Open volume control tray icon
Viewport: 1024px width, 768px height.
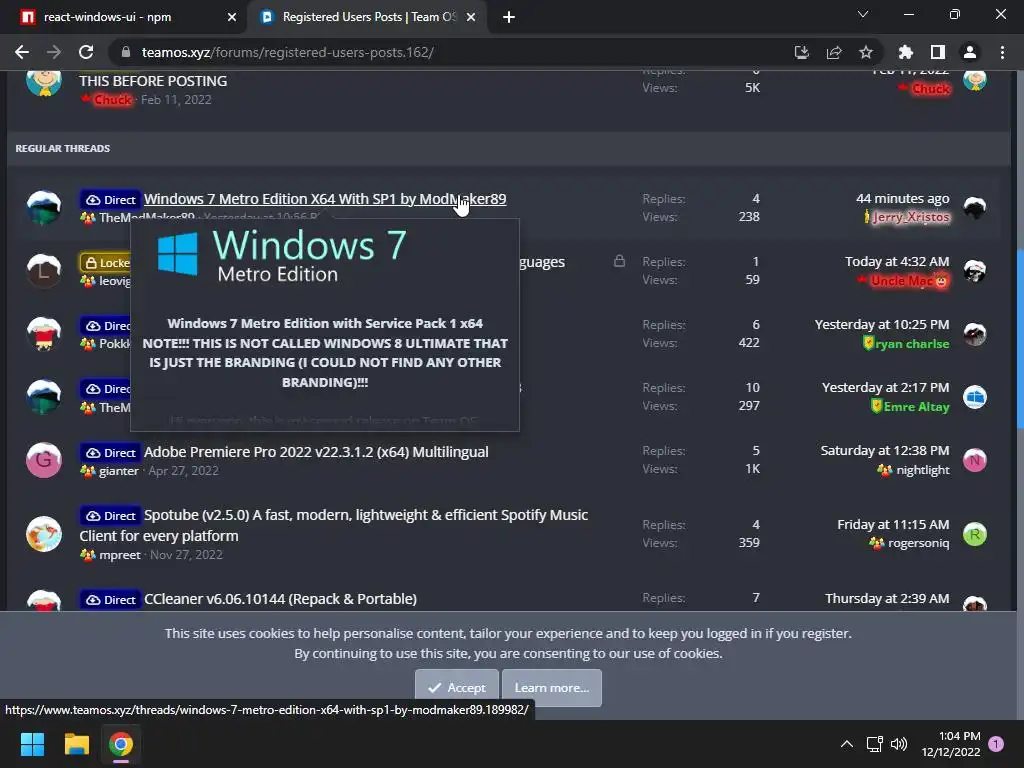pos(899,744)
